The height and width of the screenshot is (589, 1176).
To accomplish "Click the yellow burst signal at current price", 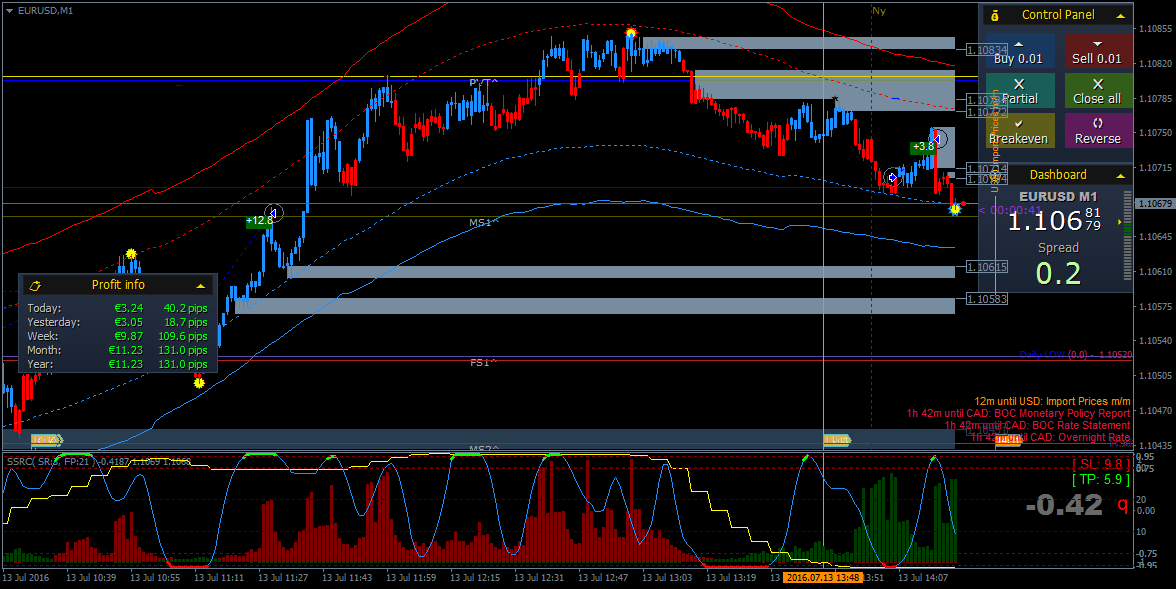I will [x=955, y=210].
